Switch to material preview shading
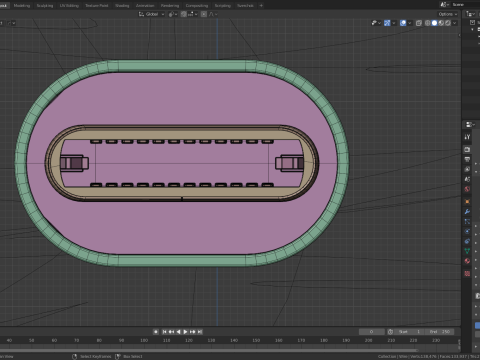480x360 pixels. 441,23
